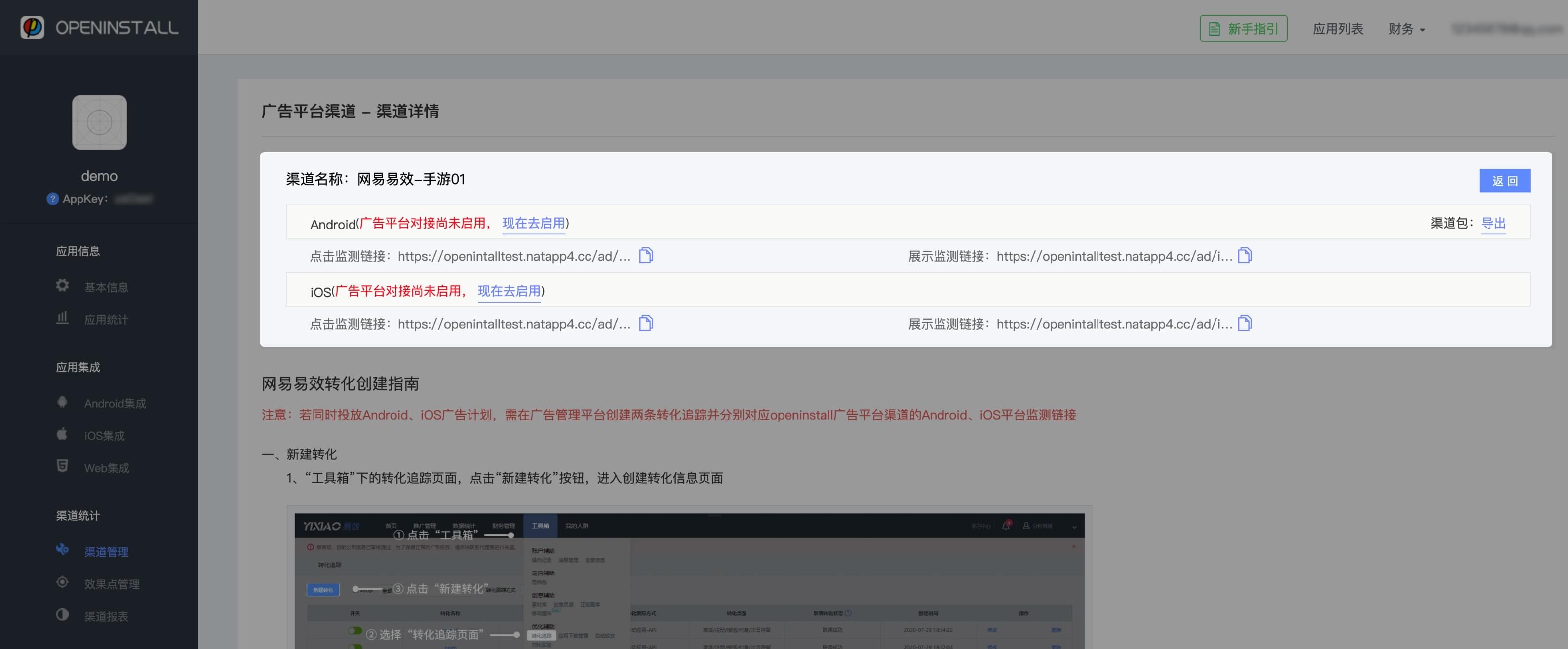Copy Android 点击监测链接 via copy icon
Viewport: 1568px width, 649px height.
click(646, 256)
